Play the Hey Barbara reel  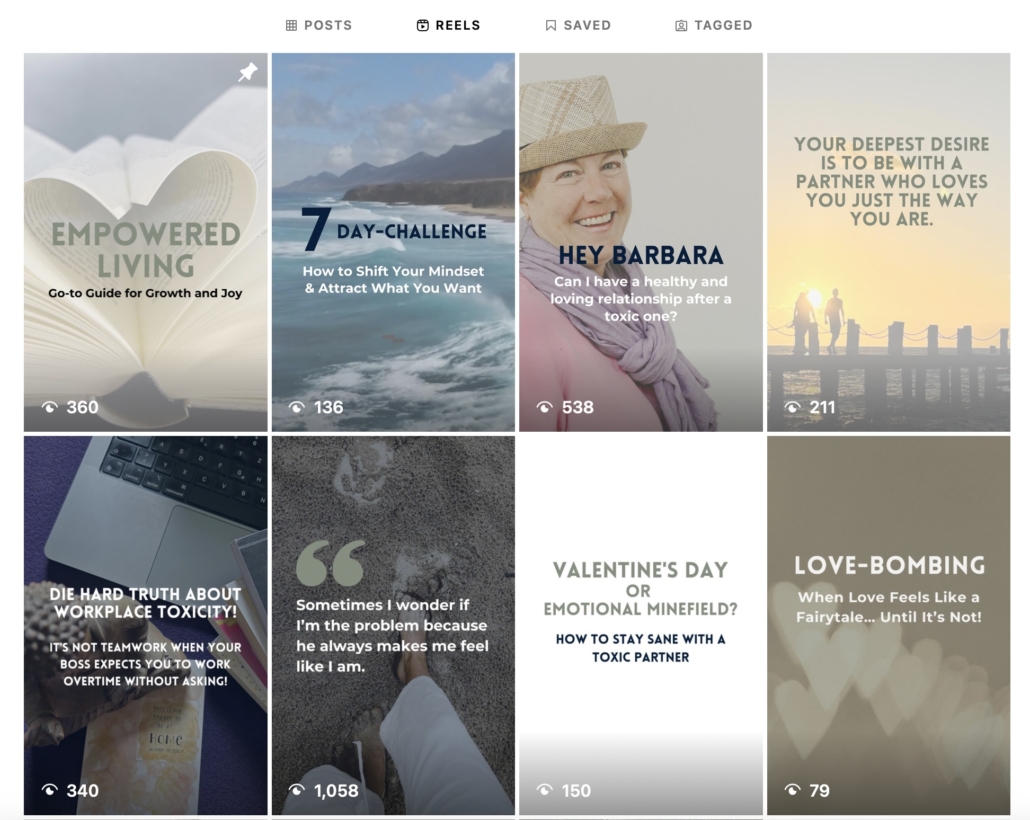641,242
